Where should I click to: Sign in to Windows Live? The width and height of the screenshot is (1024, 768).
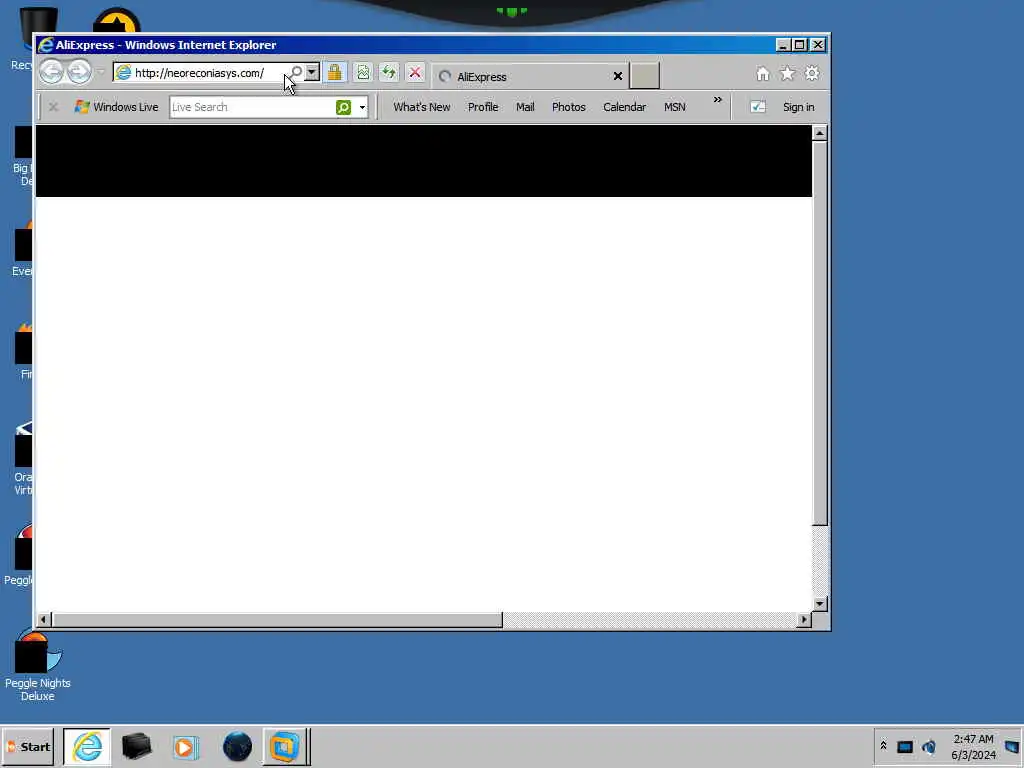click(x=798, y=107)
